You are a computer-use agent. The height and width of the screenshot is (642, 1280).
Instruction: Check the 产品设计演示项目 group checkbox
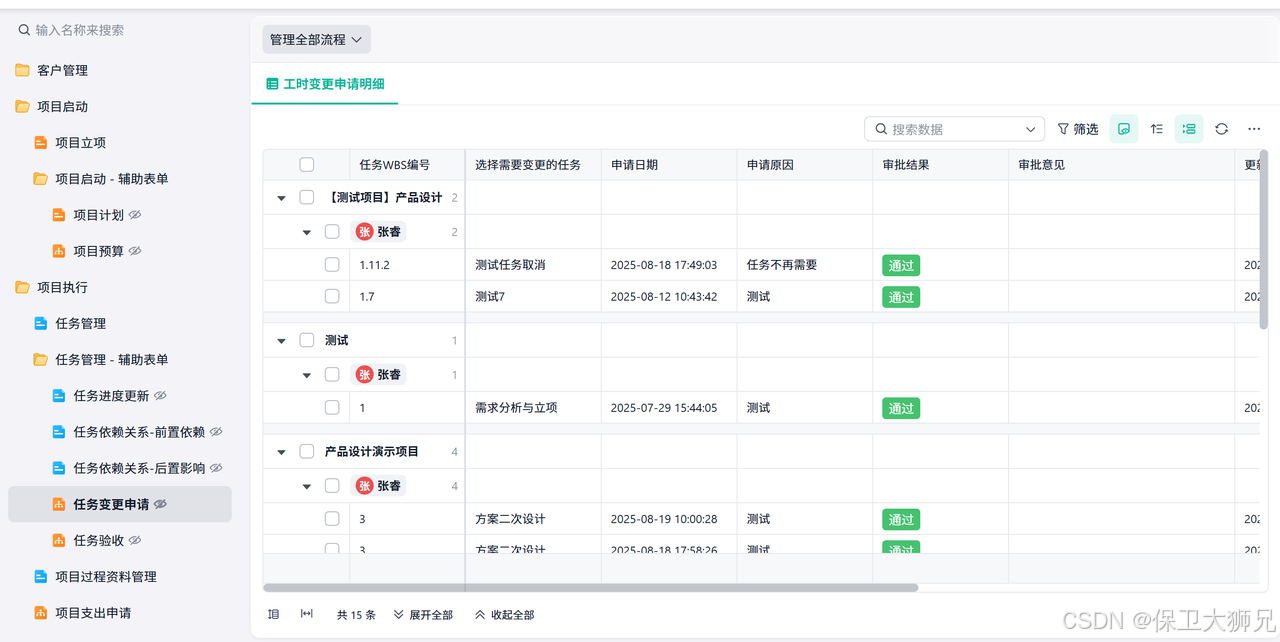pos(307,451)
